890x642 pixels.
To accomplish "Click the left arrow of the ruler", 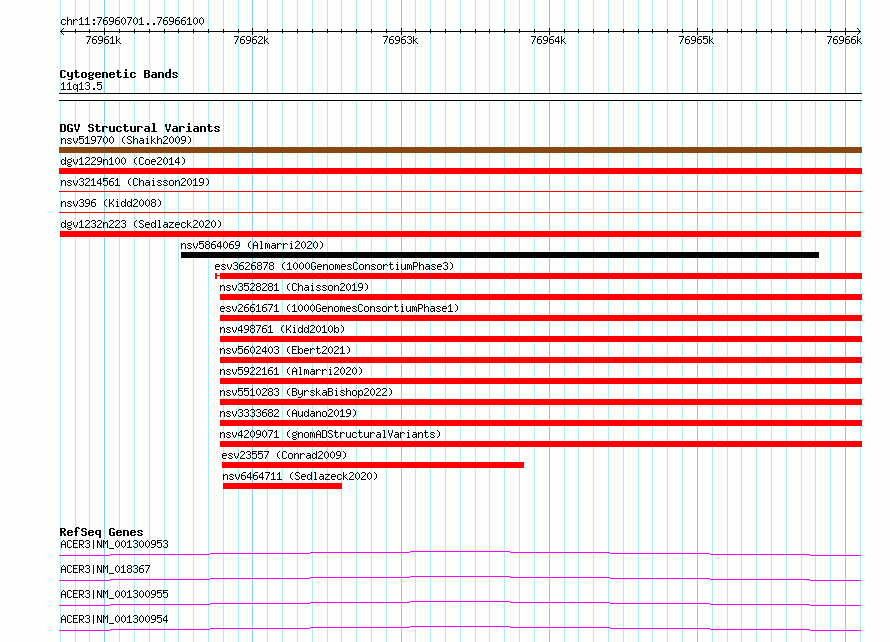I will coord(62,31).
